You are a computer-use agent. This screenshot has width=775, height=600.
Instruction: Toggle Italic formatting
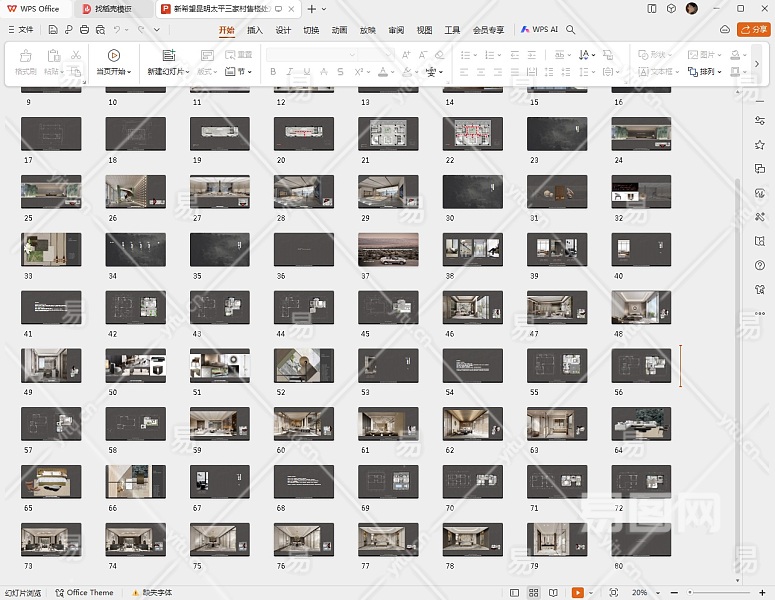tap(289, 72)
